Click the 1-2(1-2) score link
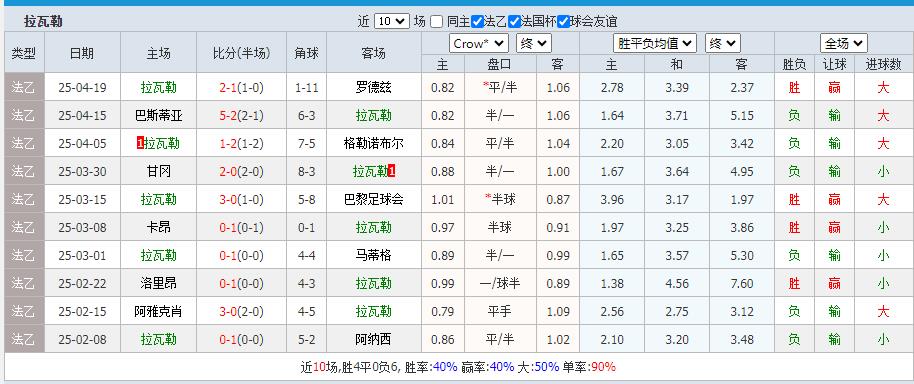 241,144
